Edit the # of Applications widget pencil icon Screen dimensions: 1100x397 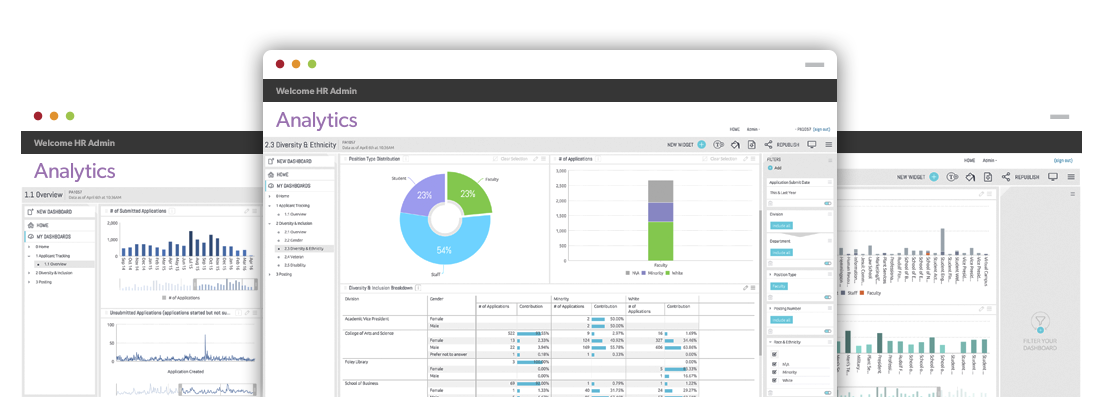(746, 159)
